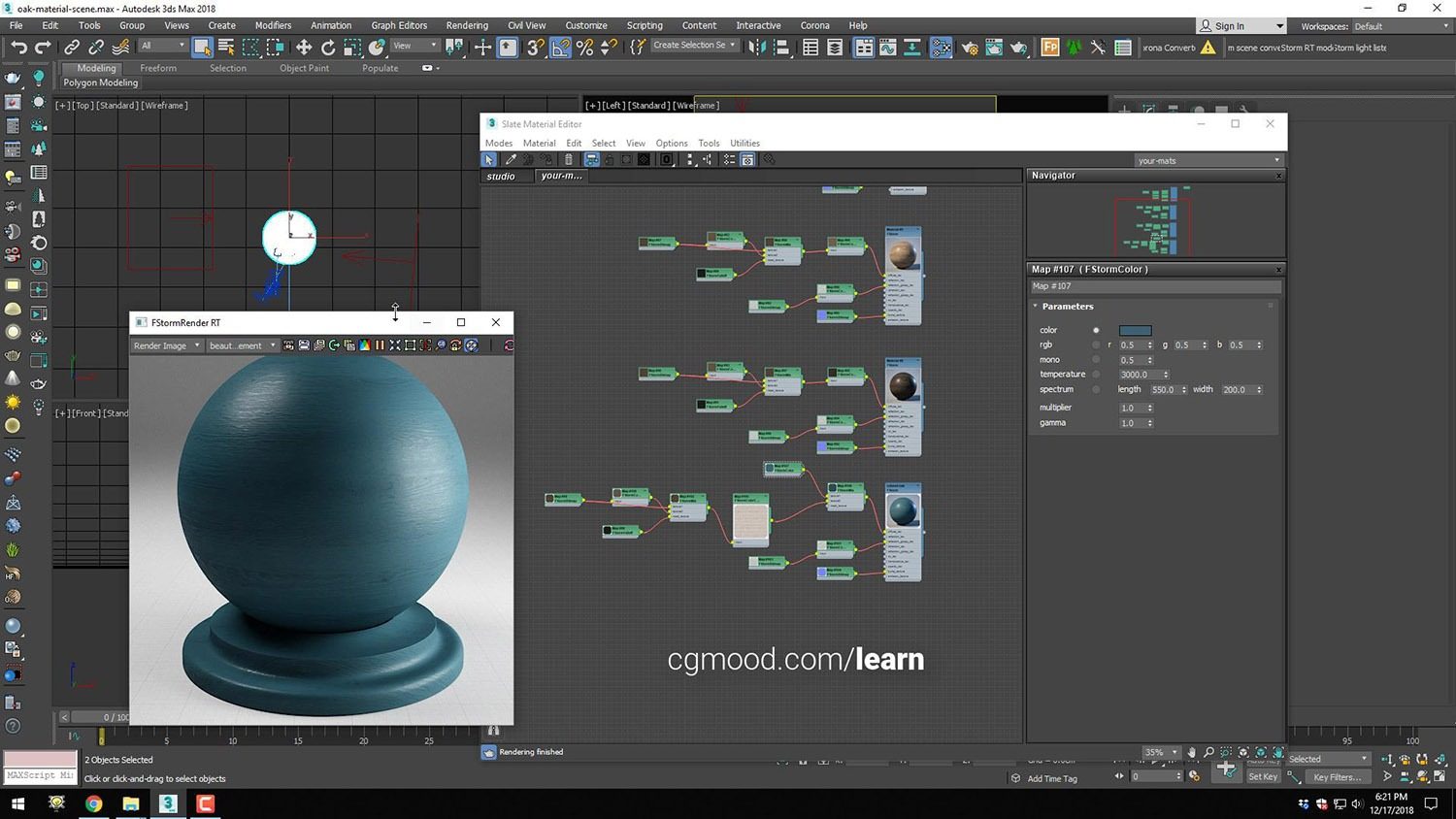This screenshot has width=1456, height=819.
Task: Open the your-mats view dropdown
Action: click(x=1208, y=160)
